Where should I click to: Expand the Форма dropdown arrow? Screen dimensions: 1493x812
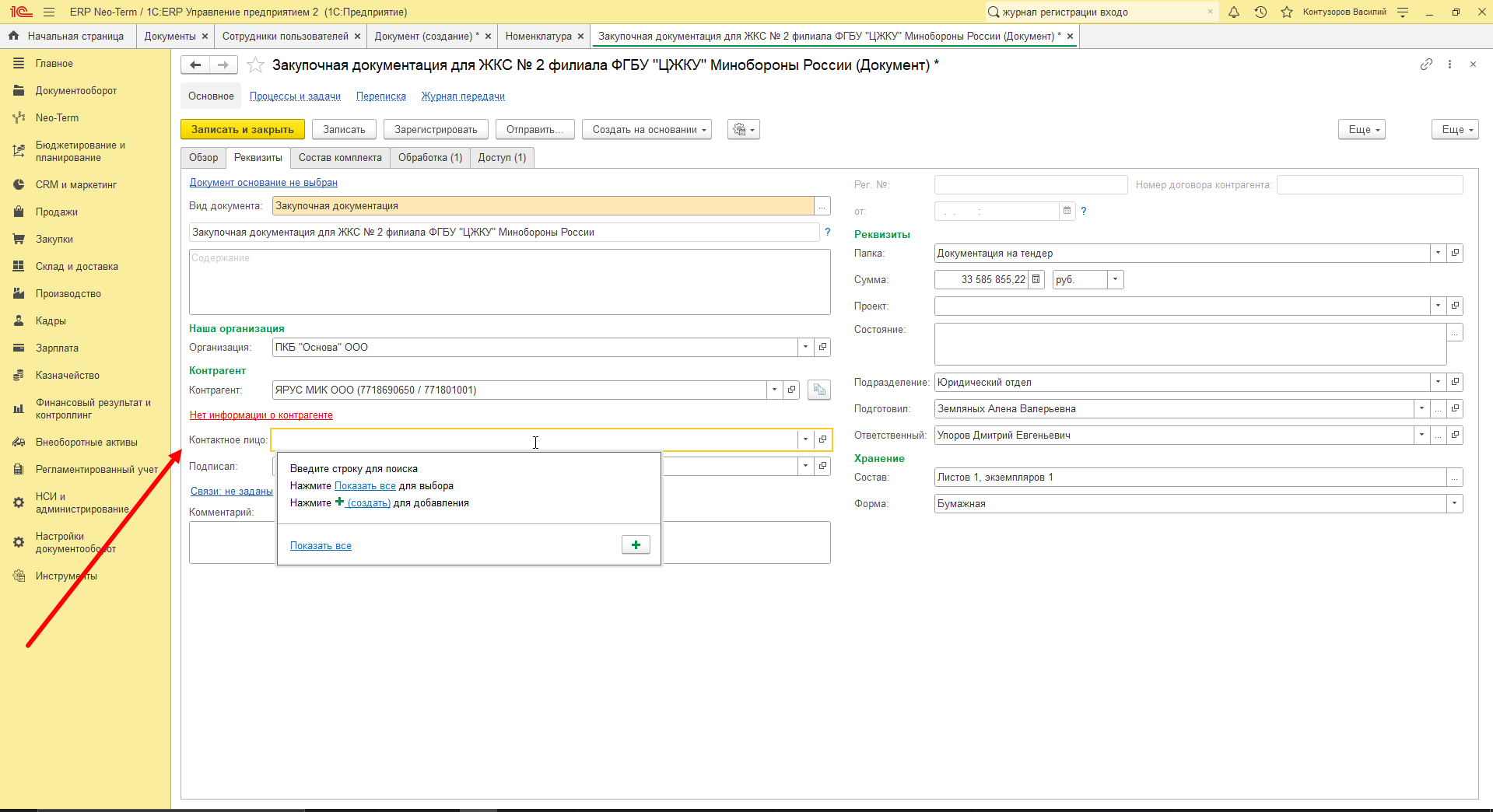[1455, 503]
